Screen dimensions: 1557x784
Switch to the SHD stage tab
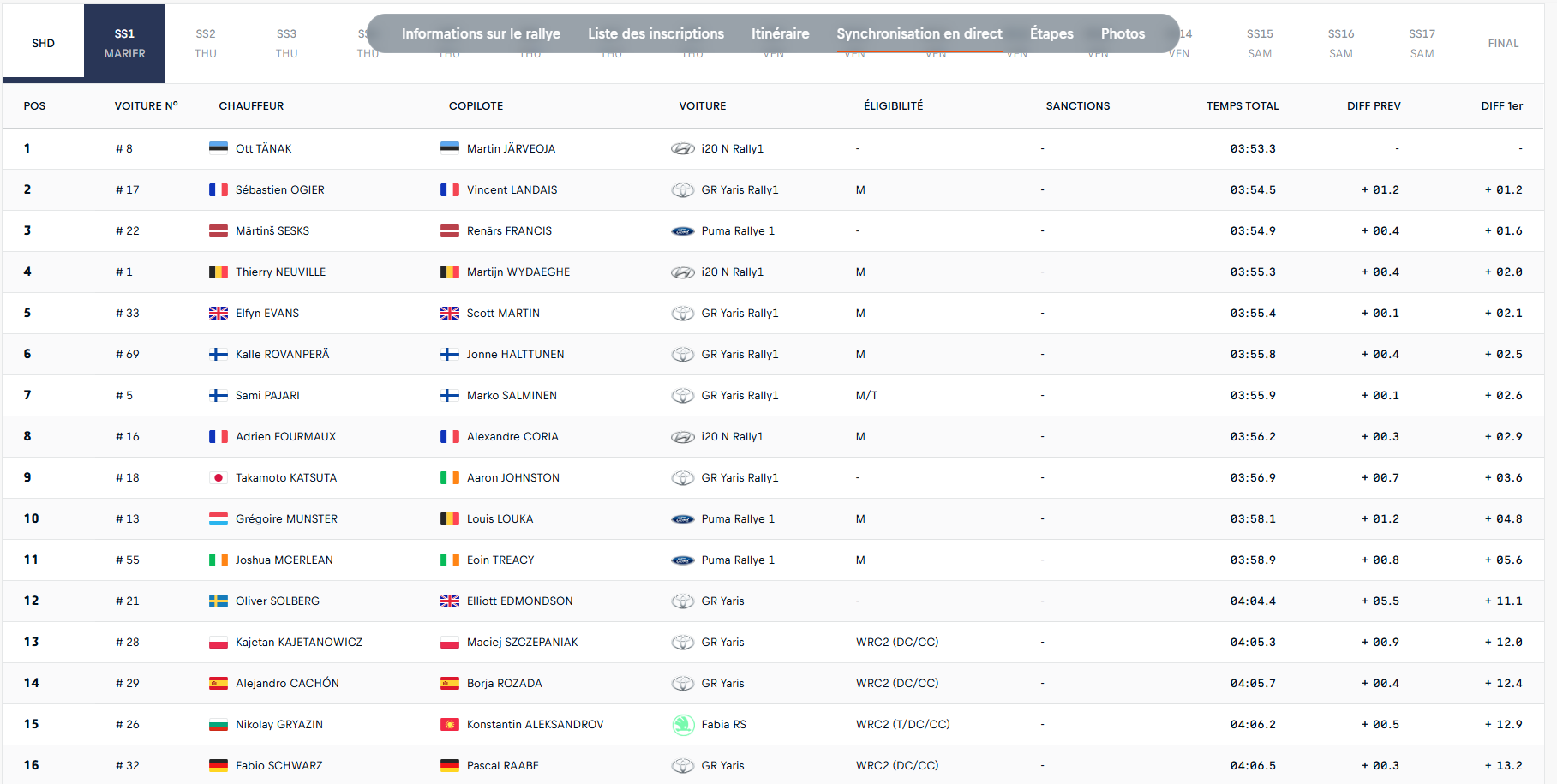click(44, 43)
